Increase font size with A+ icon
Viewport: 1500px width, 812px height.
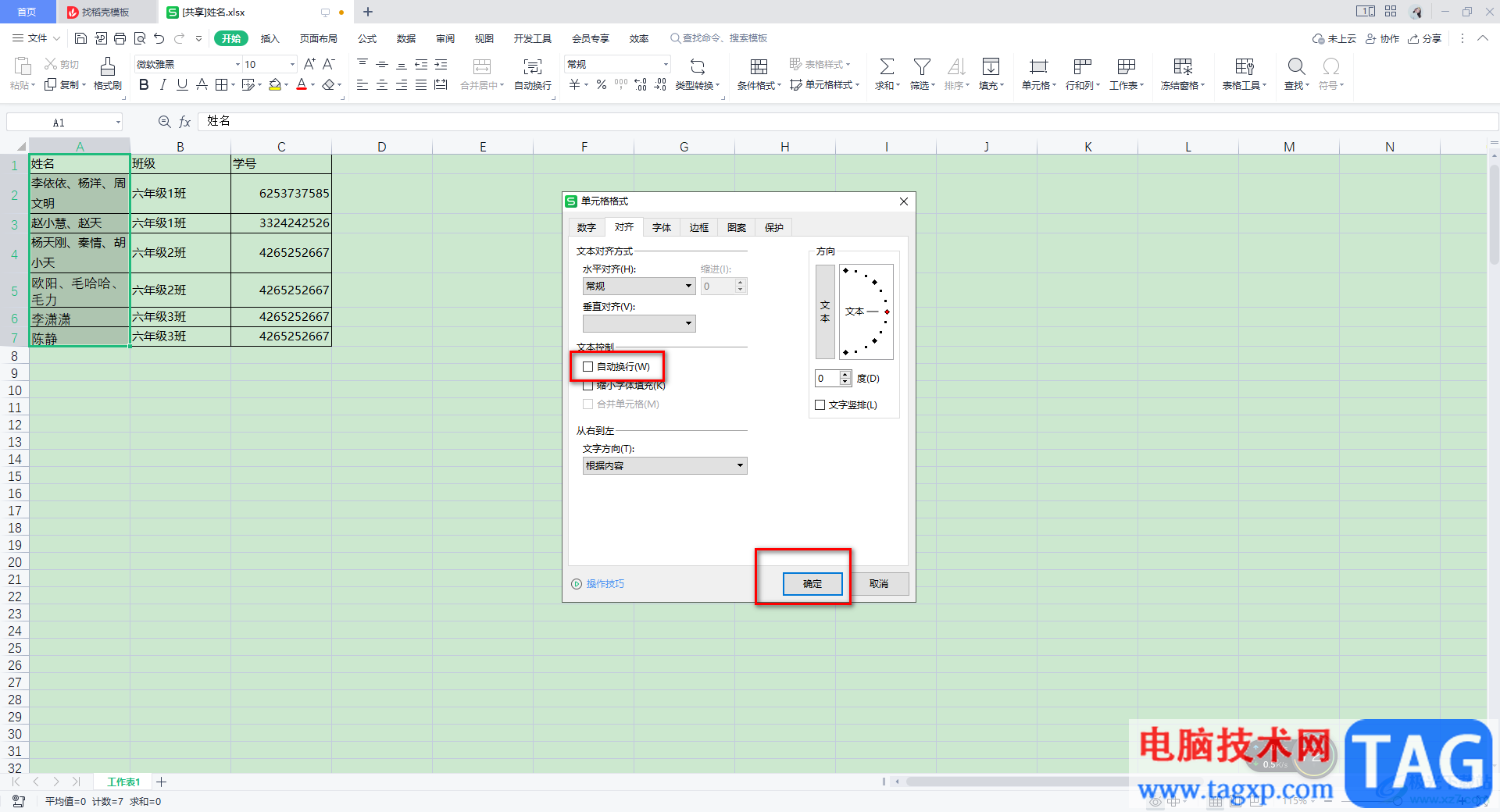pos(309,64)
